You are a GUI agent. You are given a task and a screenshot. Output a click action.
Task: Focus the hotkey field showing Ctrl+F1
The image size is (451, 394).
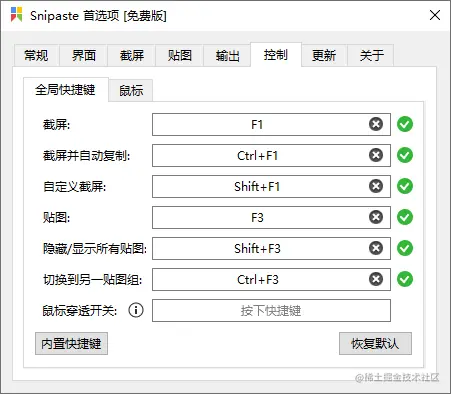point(271,155)
